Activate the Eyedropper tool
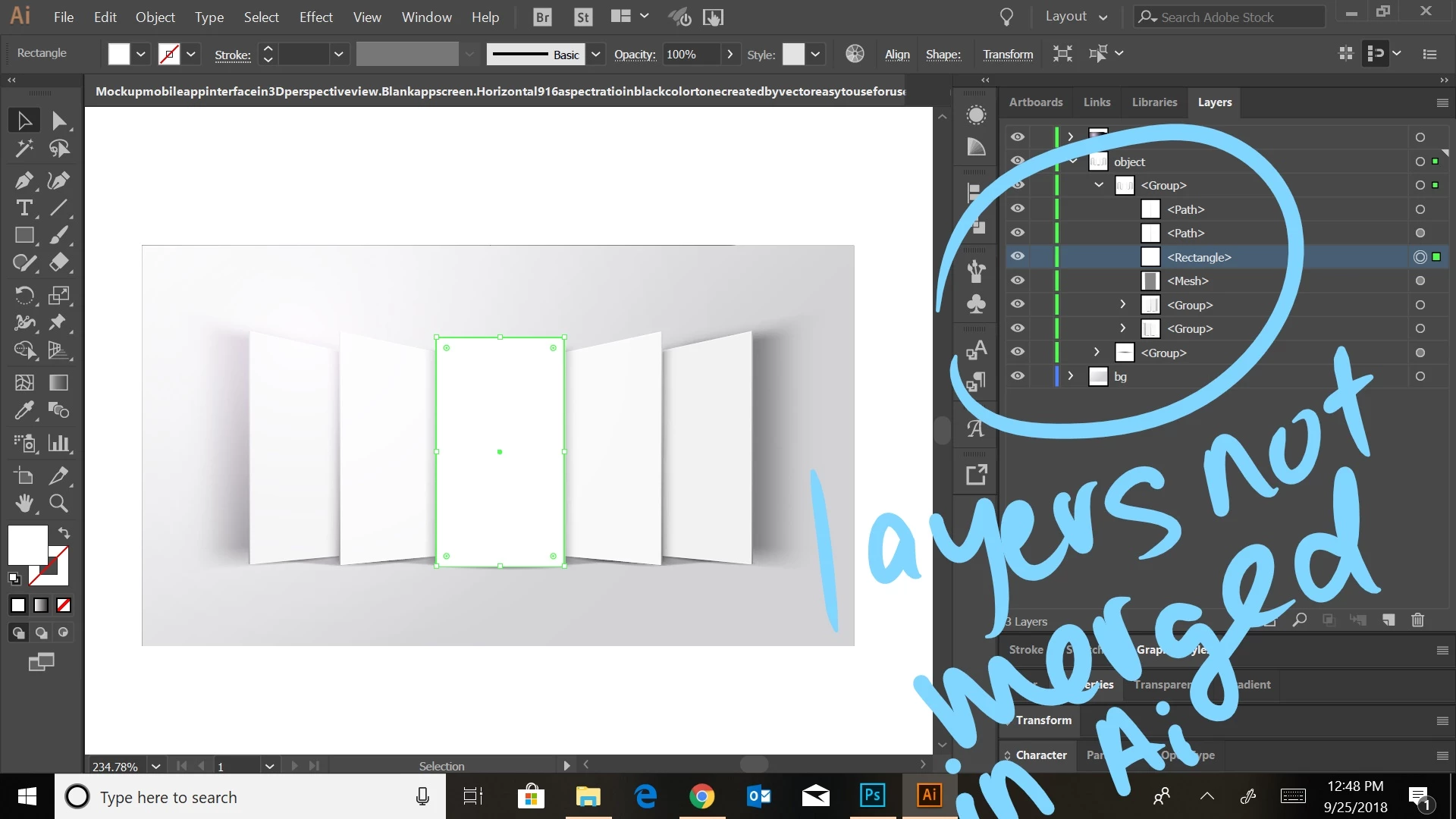 point(24,410)
